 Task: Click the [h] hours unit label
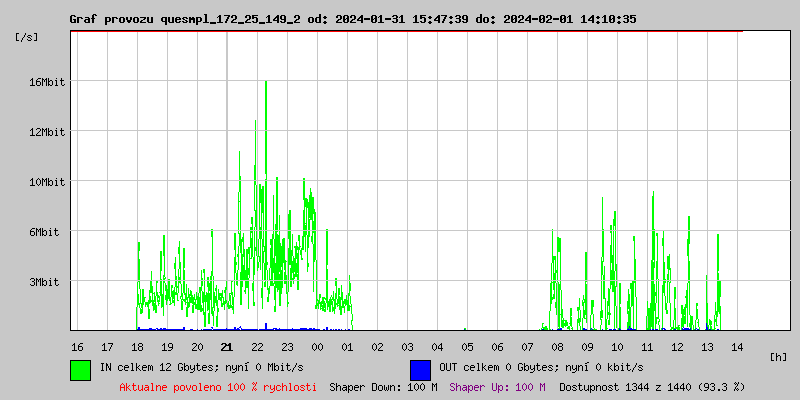coord(779,357)
